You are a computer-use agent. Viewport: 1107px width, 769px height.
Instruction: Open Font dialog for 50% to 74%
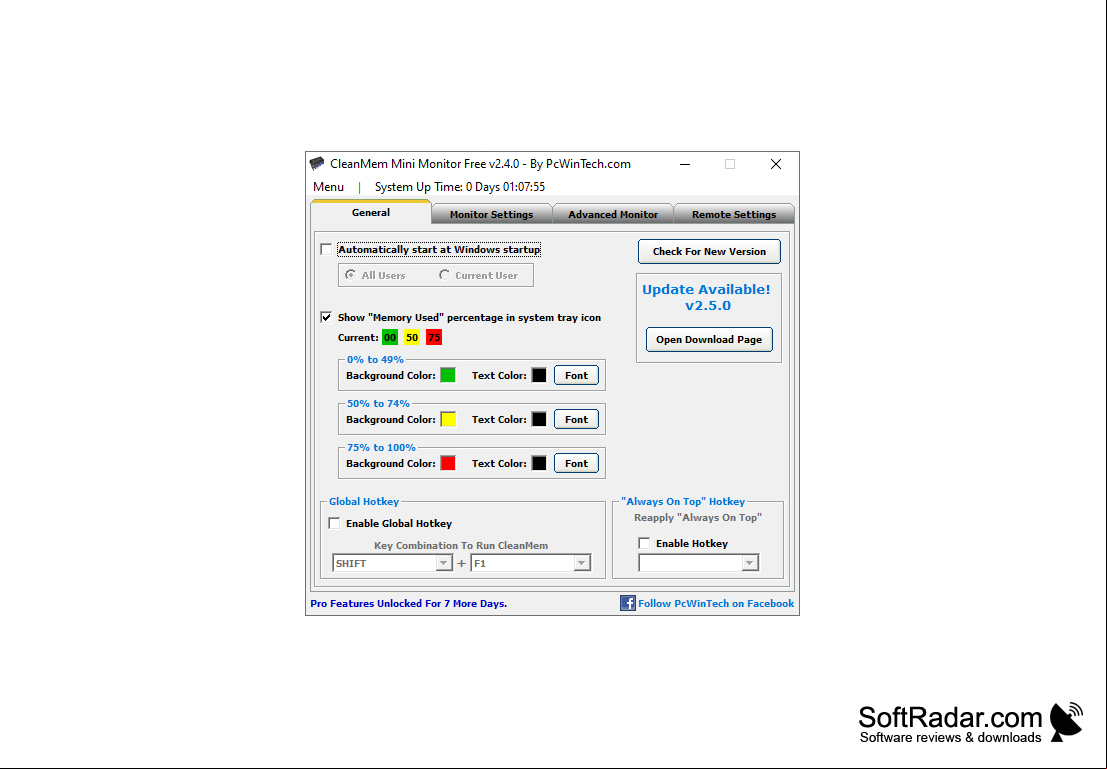pyautogui.click(x=576, y=419)
